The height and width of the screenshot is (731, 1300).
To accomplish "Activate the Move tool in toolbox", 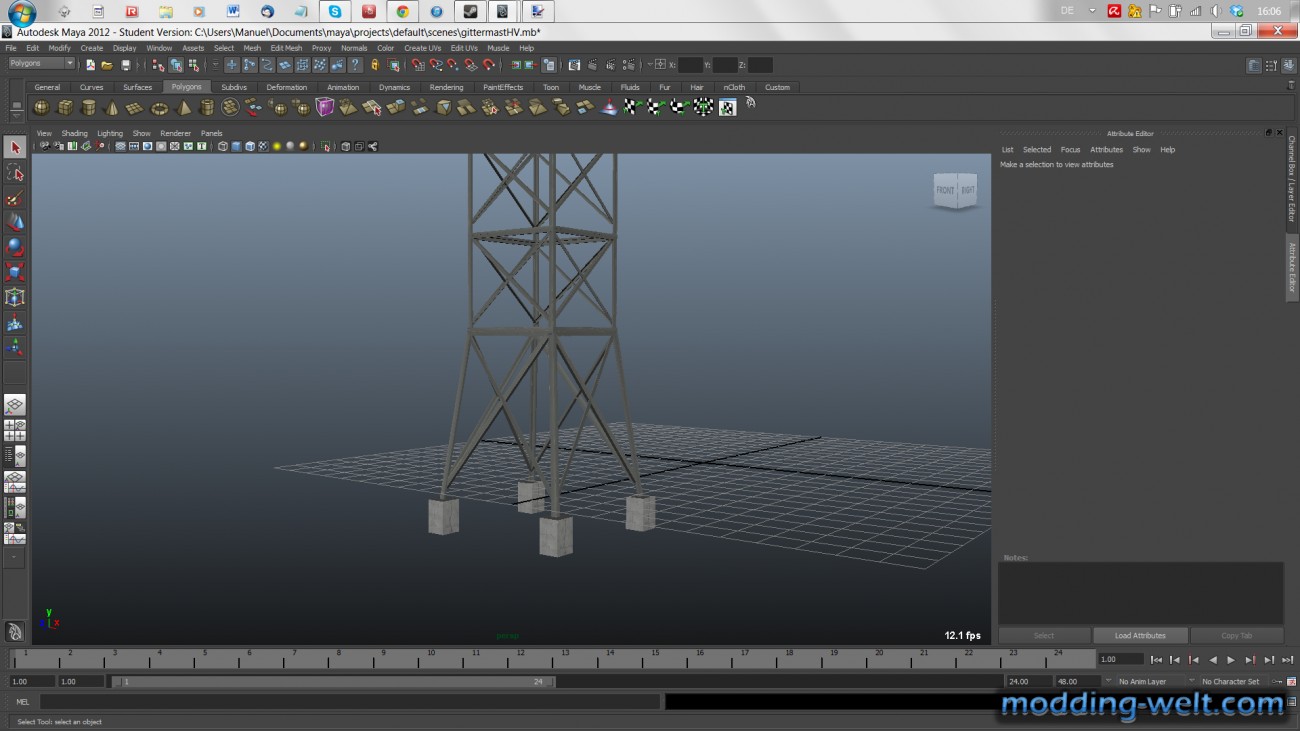I will click(x=15, y=222).
